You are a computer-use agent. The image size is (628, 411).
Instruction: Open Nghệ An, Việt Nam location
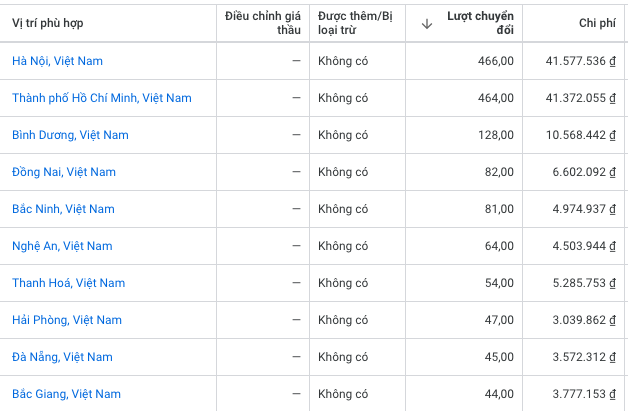pyautogui.click(x=62, y=246)
